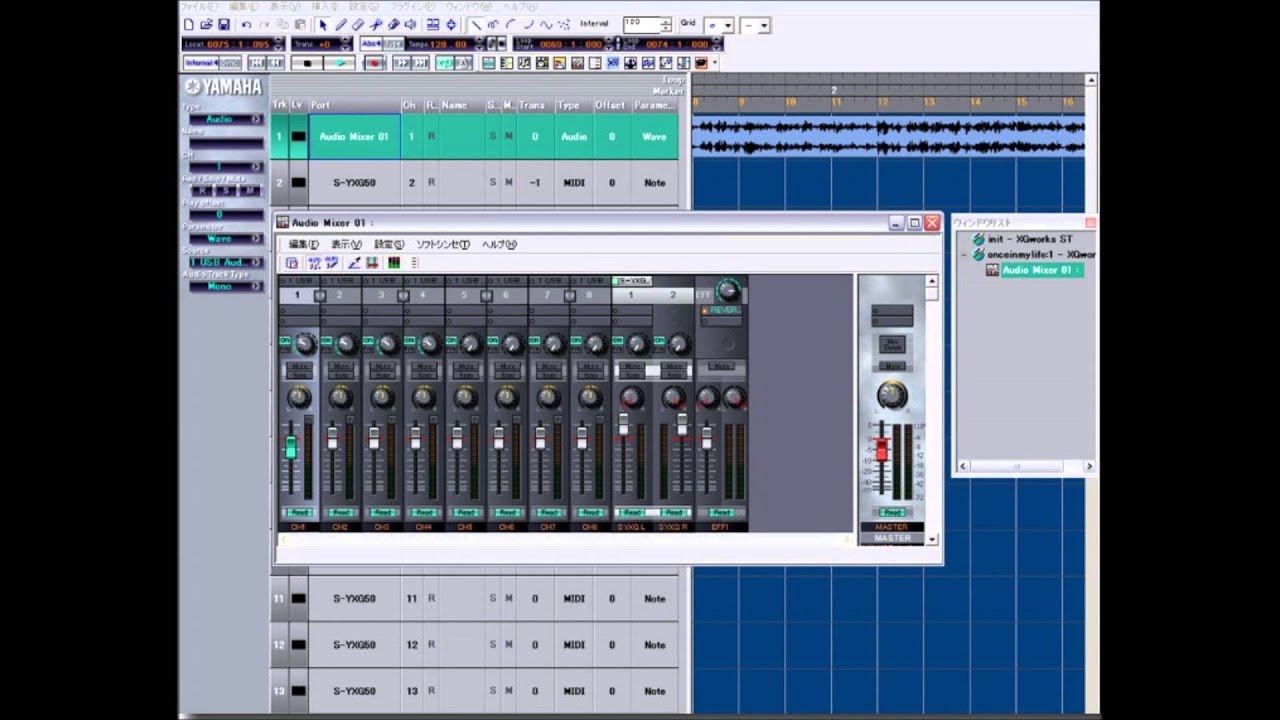The height and width of the screenshot is (720, 1280).
Task: Start playback with the transport play button
Action: point(339,62)
